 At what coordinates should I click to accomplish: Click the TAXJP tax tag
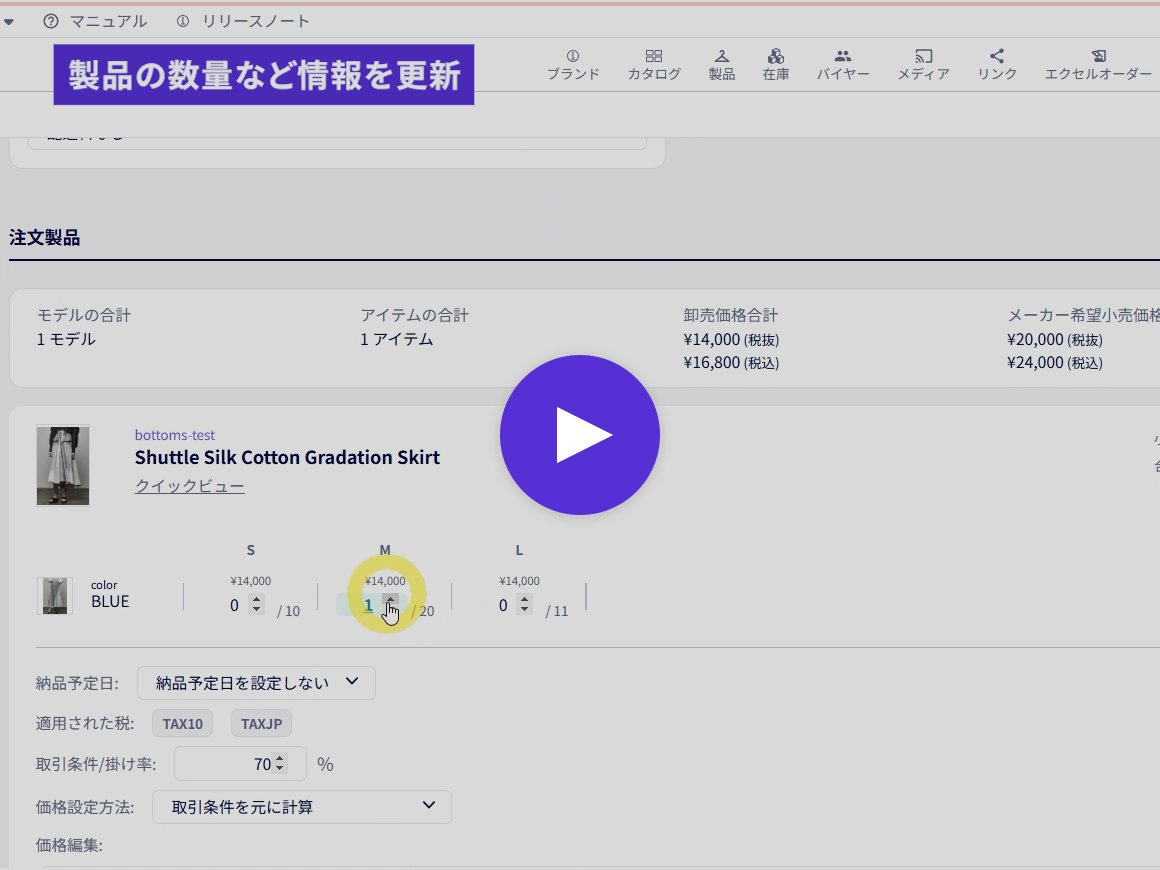coord(261,724)
